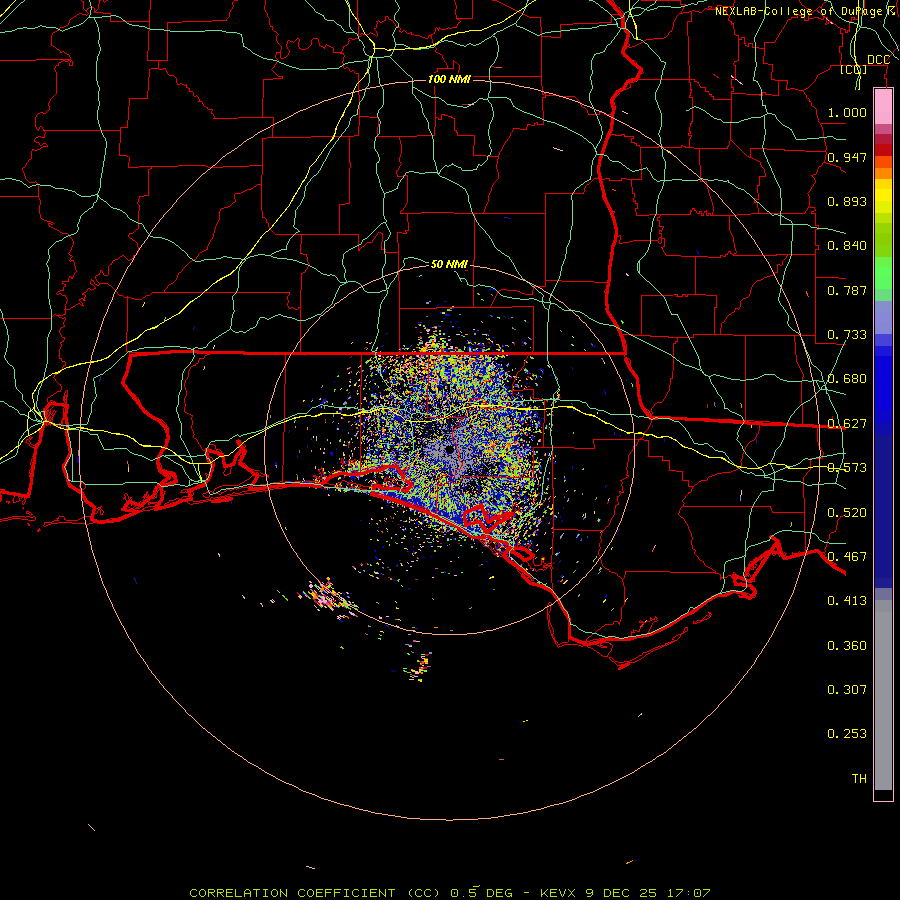Click the red band of the color scale

[883, 150]
